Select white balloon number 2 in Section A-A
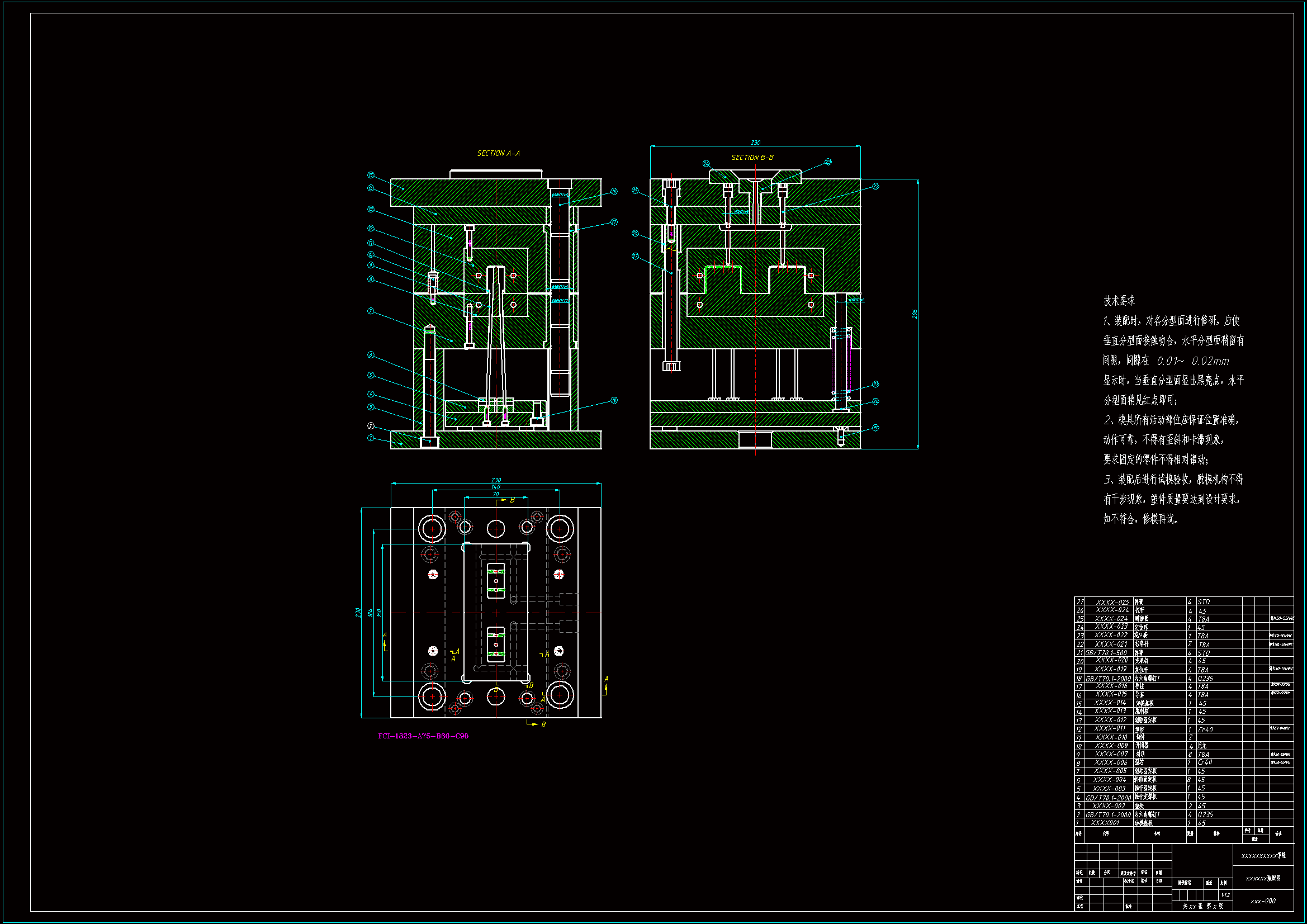Screen dimensions: 1307x924 tap(371, 425)
